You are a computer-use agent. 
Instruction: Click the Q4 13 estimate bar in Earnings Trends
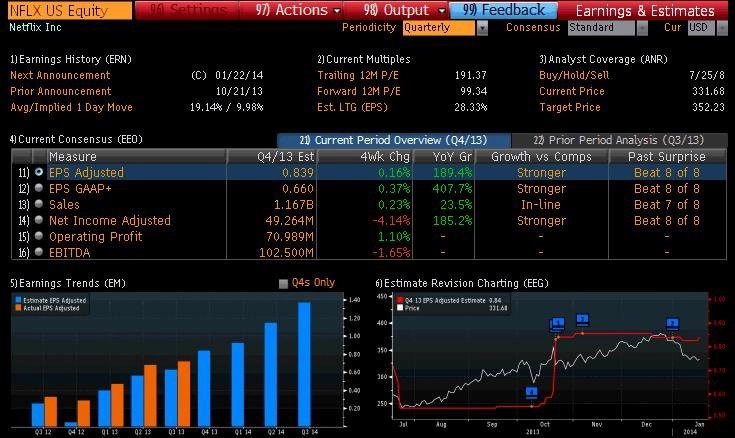point(204,388)
